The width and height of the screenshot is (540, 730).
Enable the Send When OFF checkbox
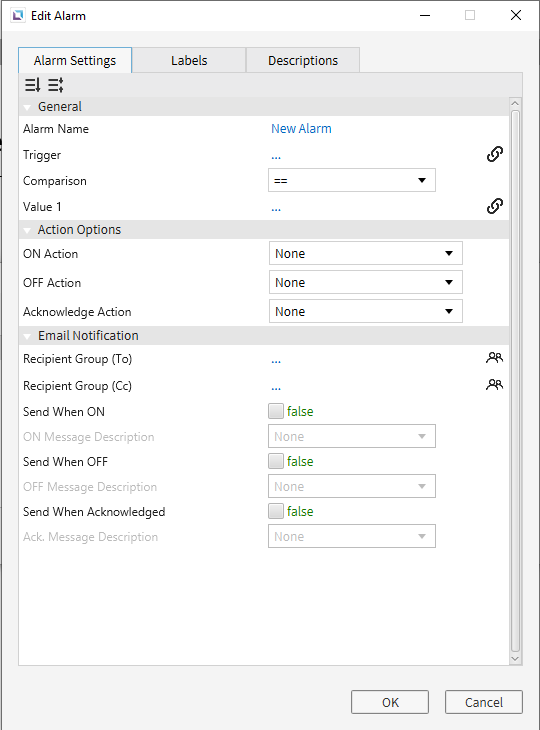tap(276, 461)
